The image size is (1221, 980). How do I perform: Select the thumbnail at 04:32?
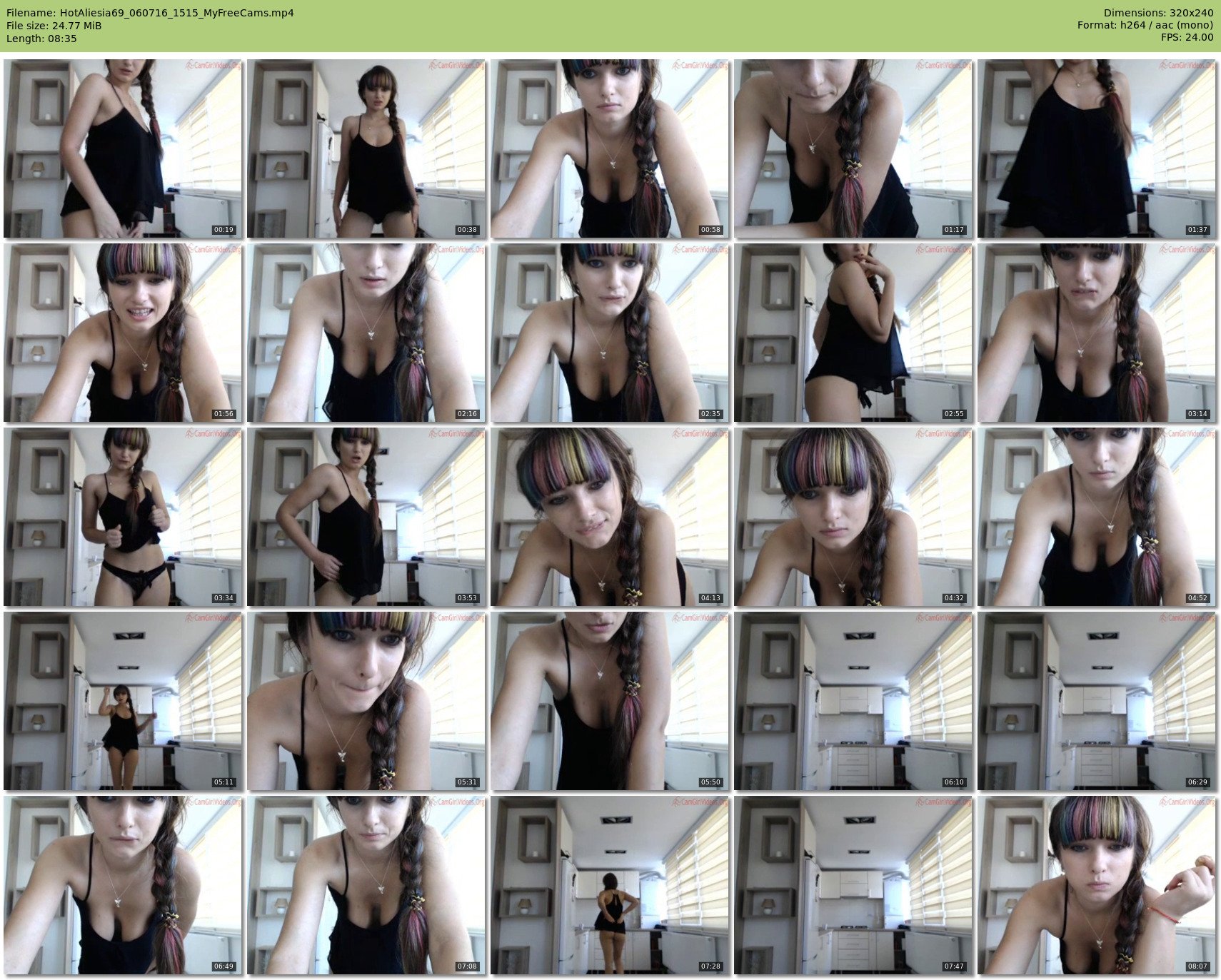(x=853, y=517)
